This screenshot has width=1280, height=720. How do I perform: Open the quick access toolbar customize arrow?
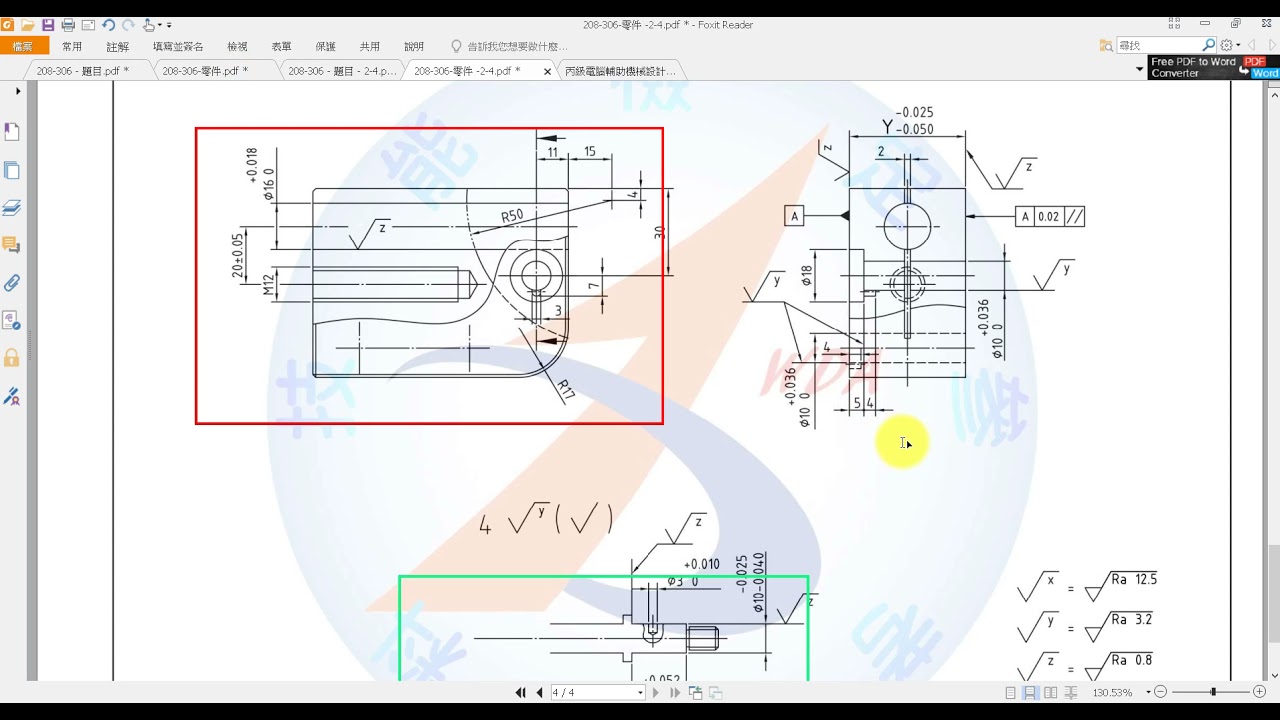[169, 25]
